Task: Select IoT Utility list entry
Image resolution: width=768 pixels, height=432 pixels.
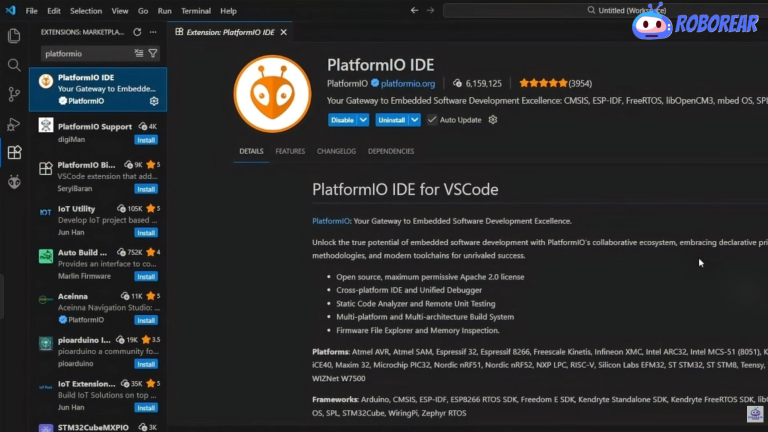Action: (98, 220)
